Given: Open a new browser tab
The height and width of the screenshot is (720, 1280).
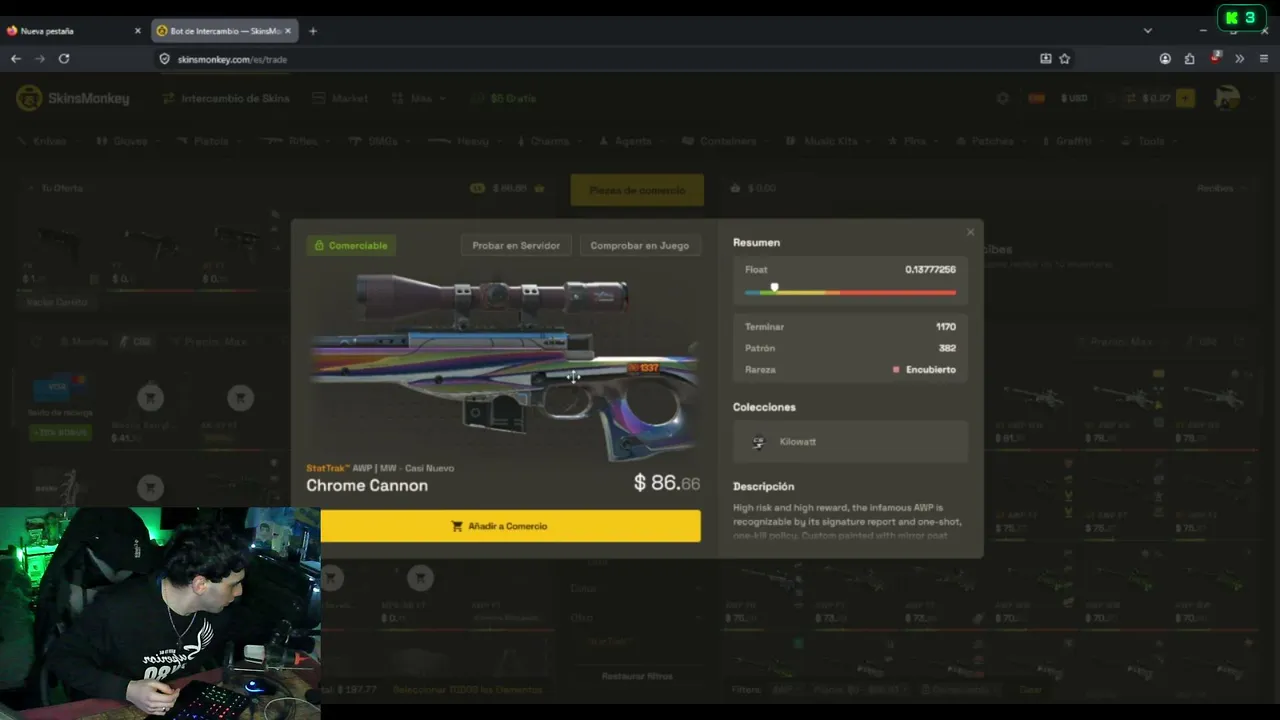Looking at the screenshot, I should point(313,31).
